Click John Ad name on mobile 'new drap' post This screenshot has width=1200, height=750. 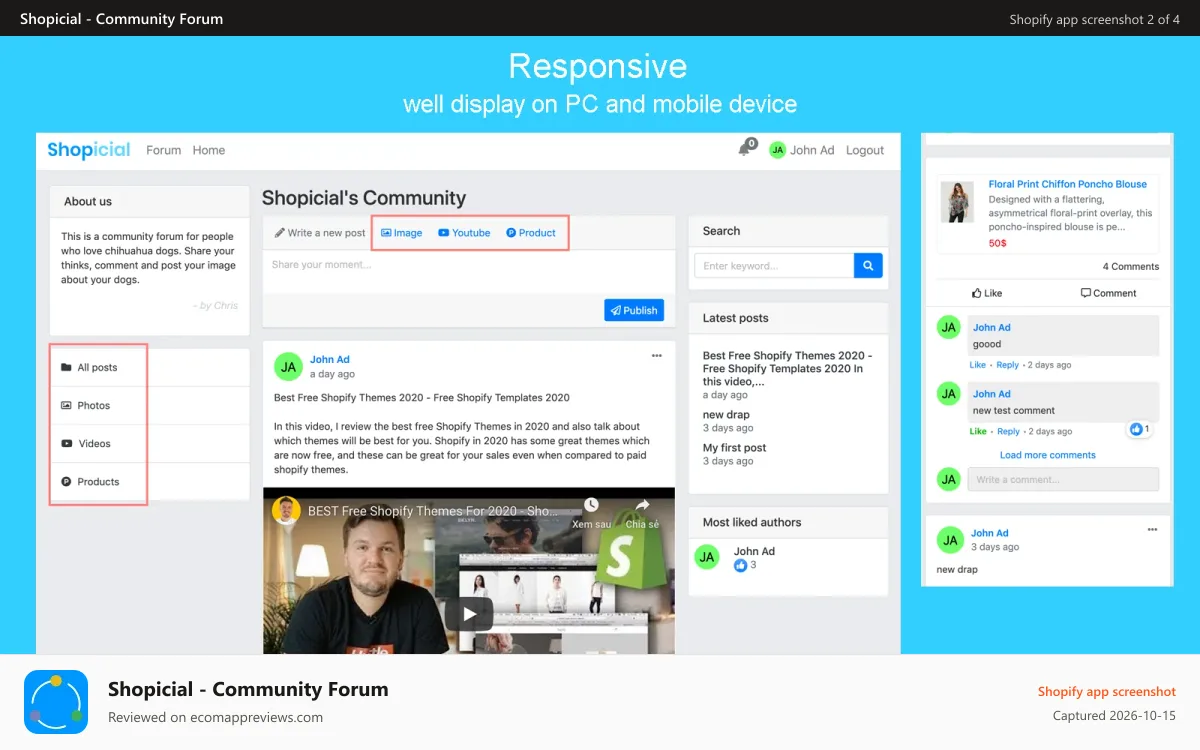[990, 533]
